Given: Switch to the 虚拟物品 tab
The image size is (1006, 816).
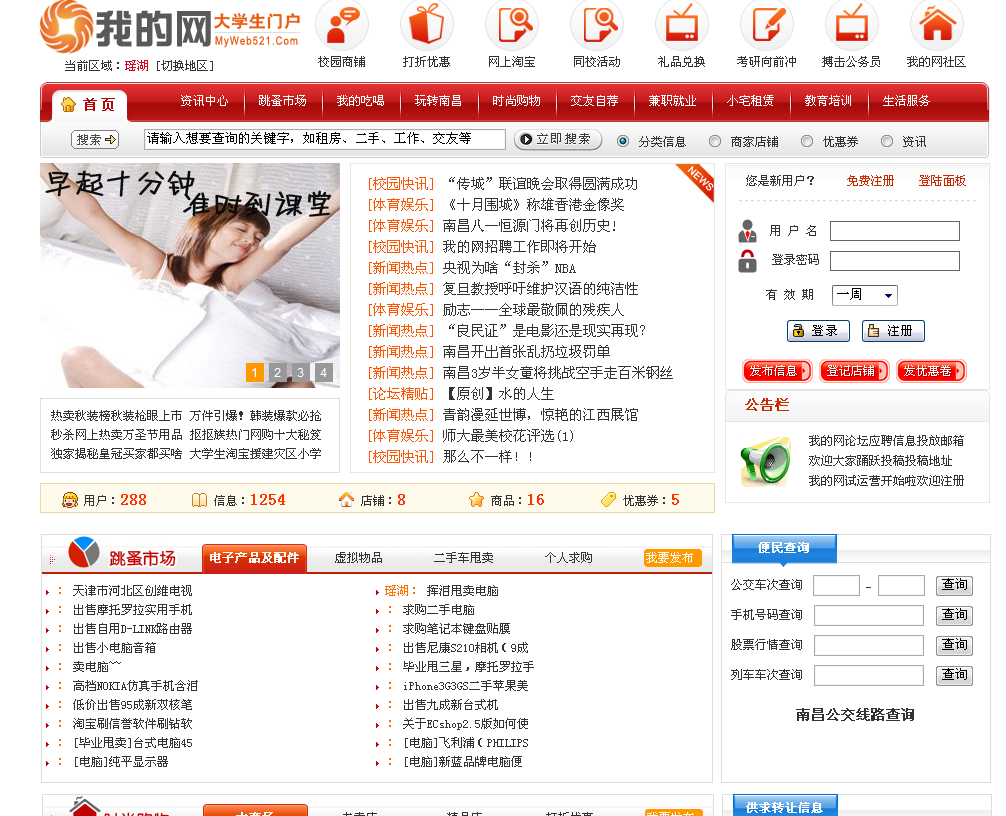Looking at the screenshot, I should [x=359, y=557].
